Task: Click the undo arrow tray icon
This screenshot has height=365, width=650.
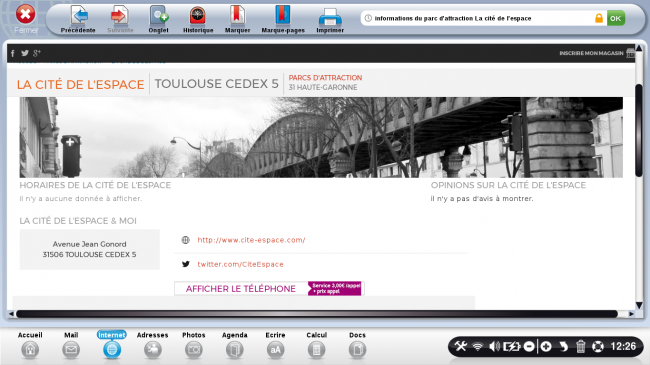Action: tap(563, 346)
